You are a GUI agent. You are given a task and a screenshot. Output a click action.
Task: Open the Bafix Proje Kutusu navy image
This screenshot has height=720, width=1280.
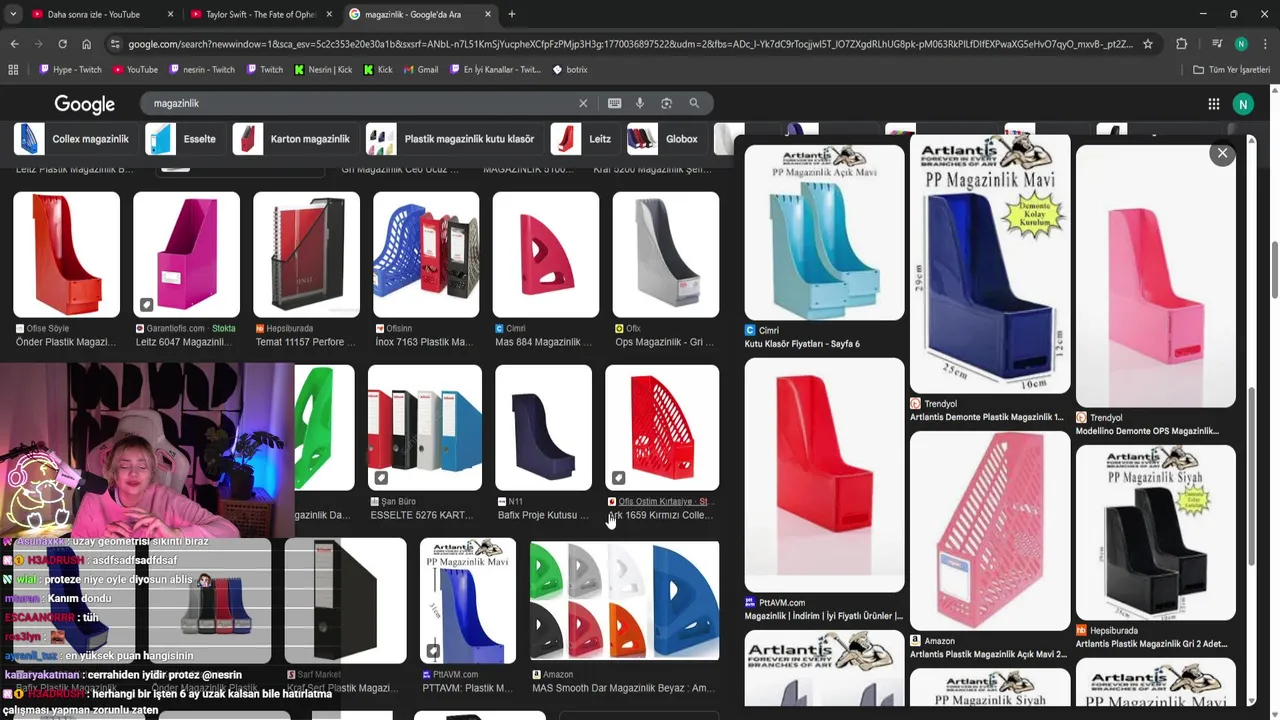point(544,427)
